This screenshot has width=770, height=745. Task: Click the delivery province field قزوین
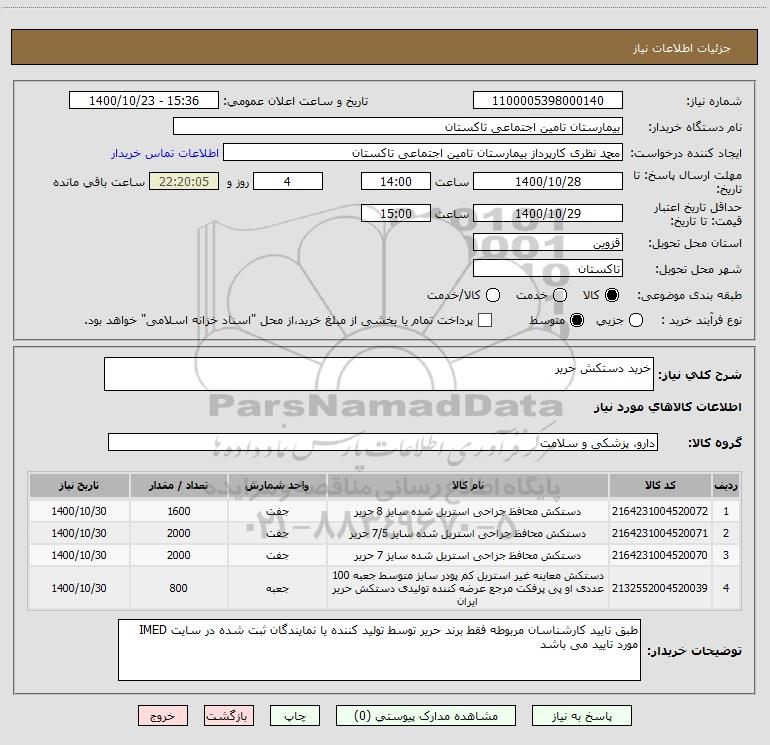click(x=548, y=243)
